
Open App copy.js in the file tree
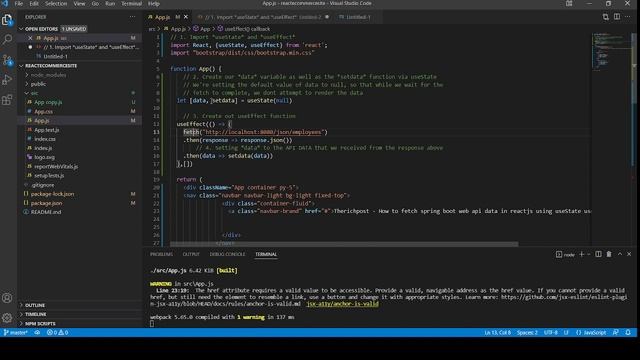48,102
